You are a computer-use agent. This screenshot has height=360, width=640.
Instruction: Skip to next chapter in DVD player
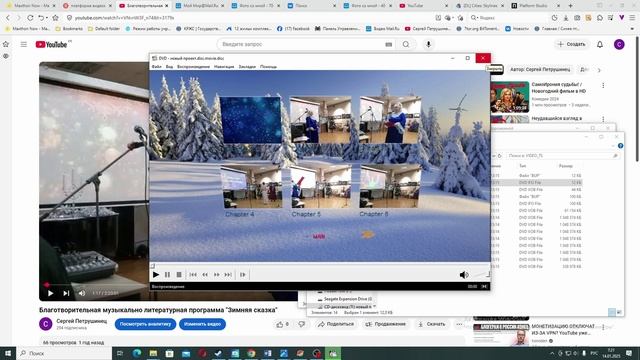228,275
